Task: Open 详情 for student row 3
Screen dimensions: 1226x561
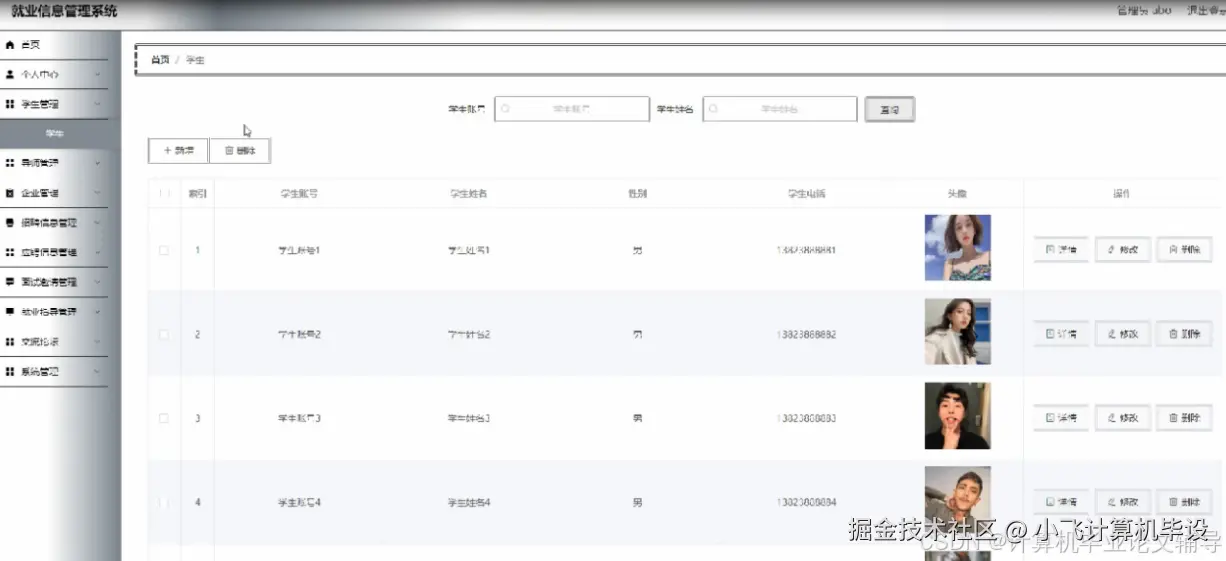Action: pos(1061,418)
